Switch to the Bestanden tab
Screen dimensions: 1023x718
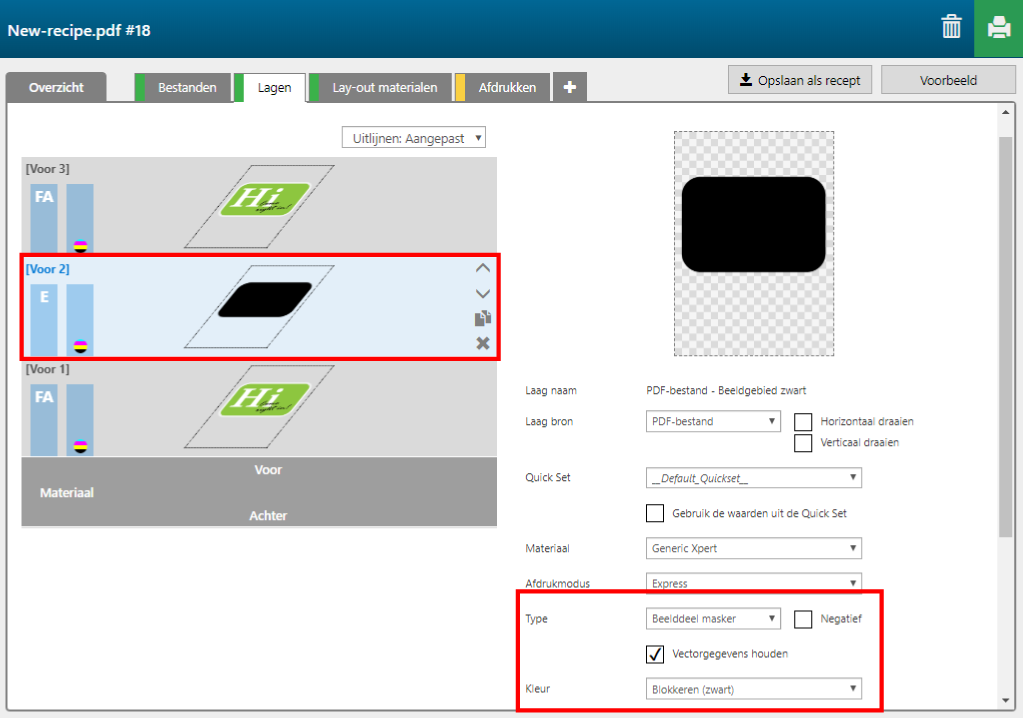[186, 88]
